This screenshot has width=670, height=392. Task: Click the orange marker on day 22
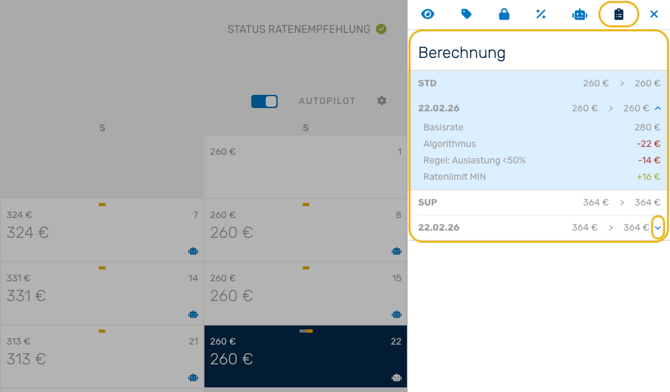[x=309, y=331]
